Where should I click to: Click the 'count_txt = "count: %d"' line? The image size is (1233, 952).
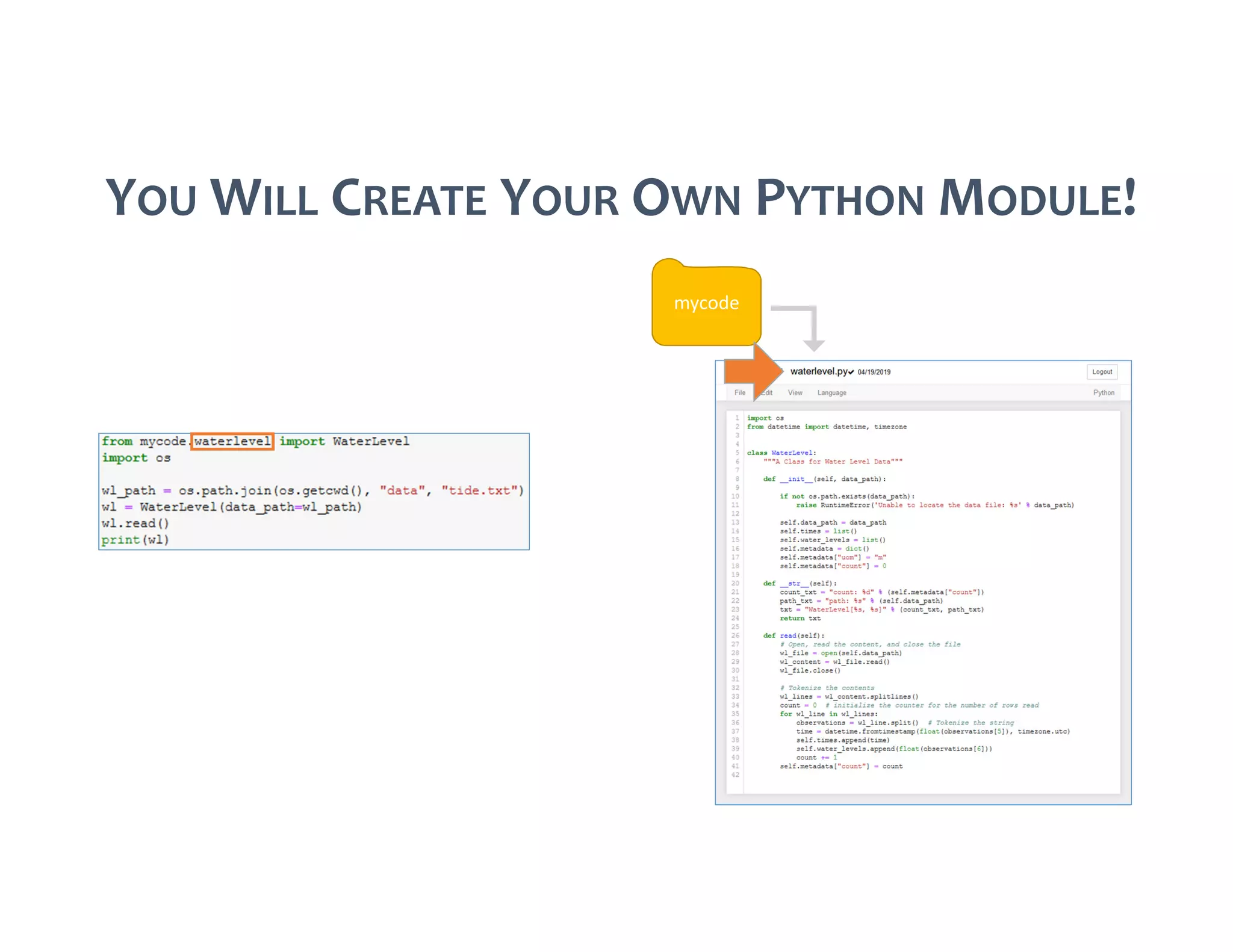point(882,592)
